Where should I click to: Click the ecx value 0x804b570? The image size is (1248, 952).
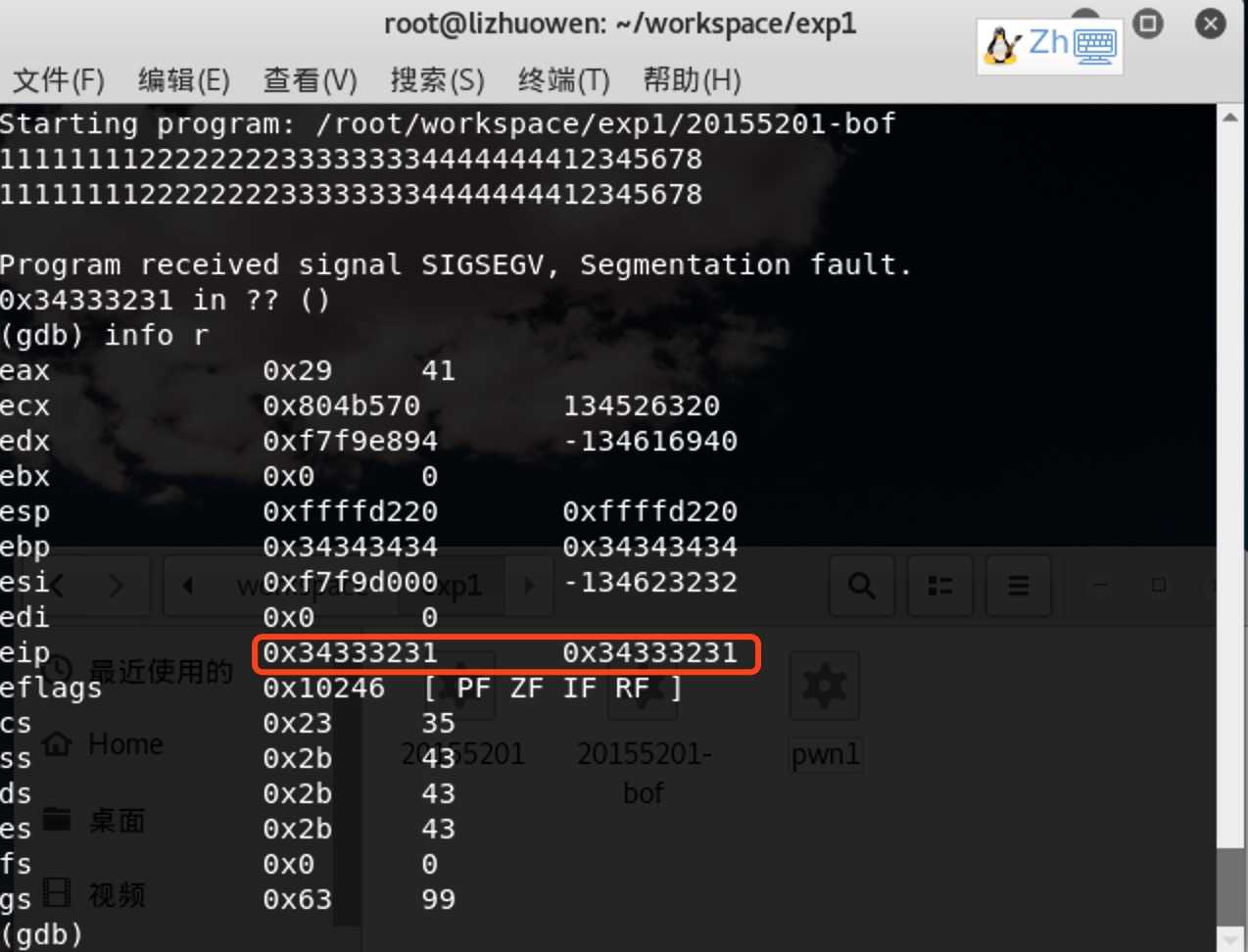(341, 405)
